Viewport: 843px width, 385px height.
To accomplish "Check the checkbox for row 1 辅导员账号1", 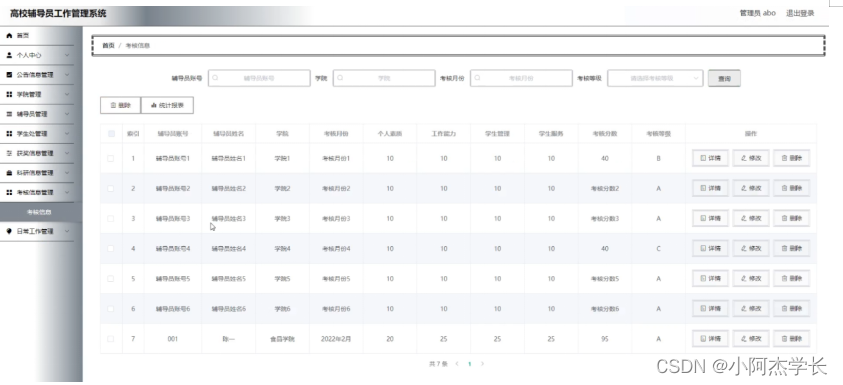I will 111,159.
